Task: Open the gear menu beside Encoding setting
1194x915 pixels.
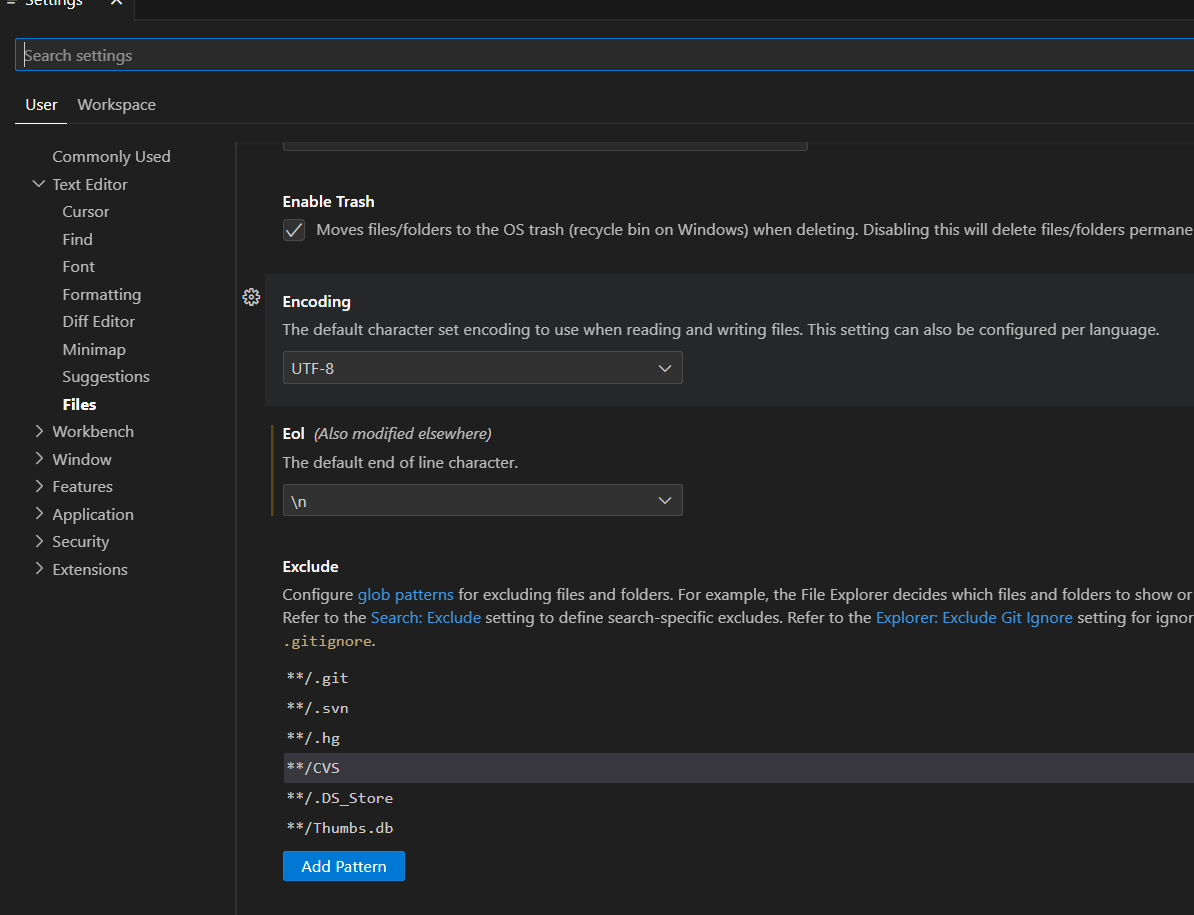Action: click(252, 297)
